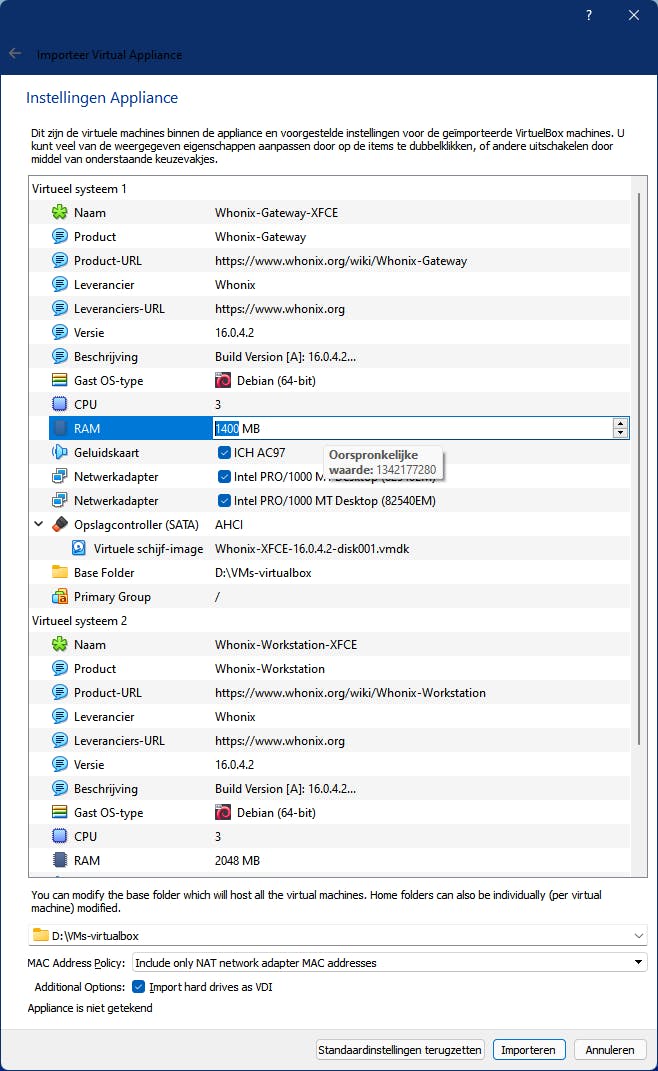
Task: Decrease RAM with the spinner down arrow
Action: [620, 433]
